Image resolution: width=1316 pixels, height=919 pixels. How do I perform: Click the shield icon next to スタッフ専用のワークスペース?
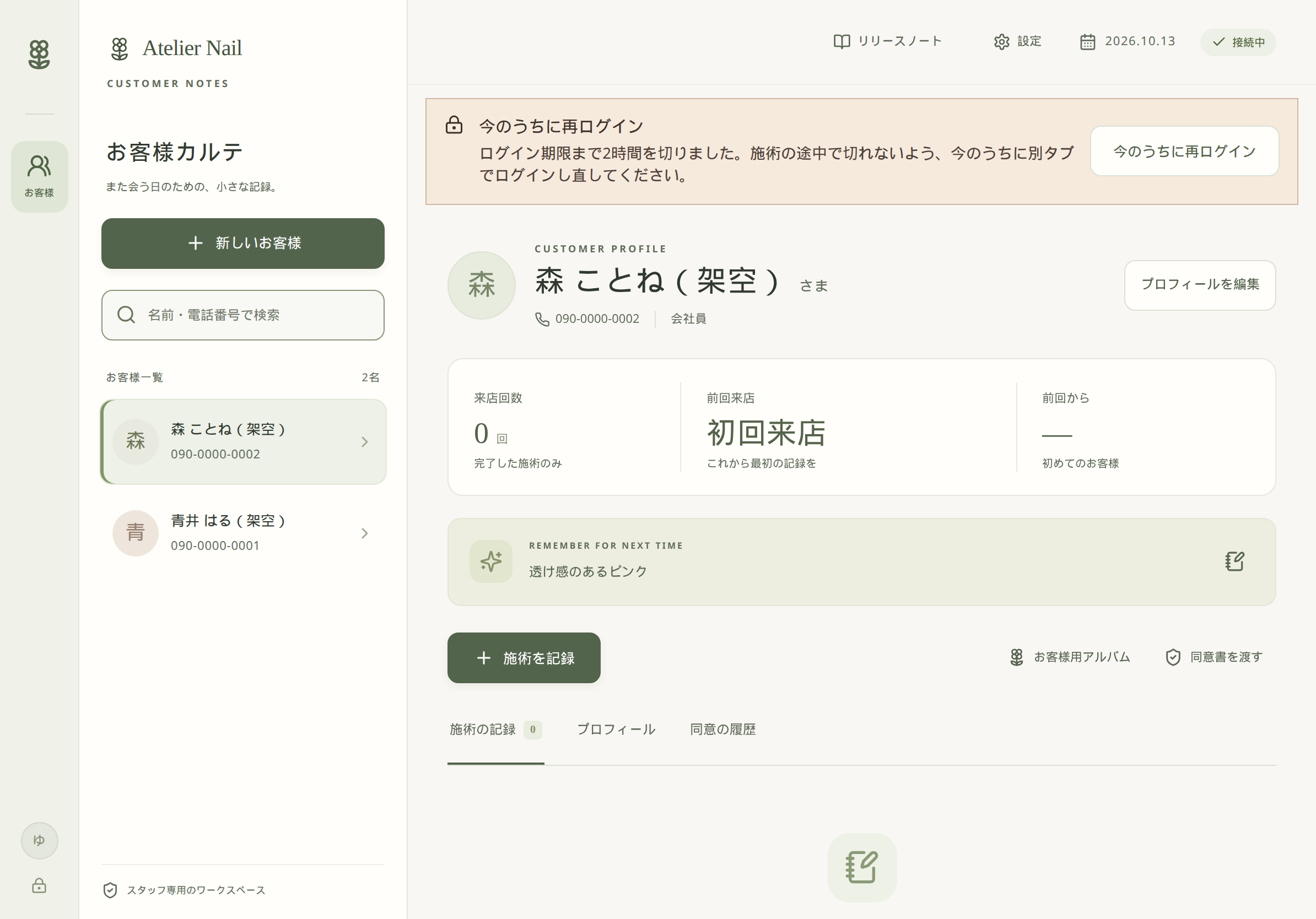point(110,890)
